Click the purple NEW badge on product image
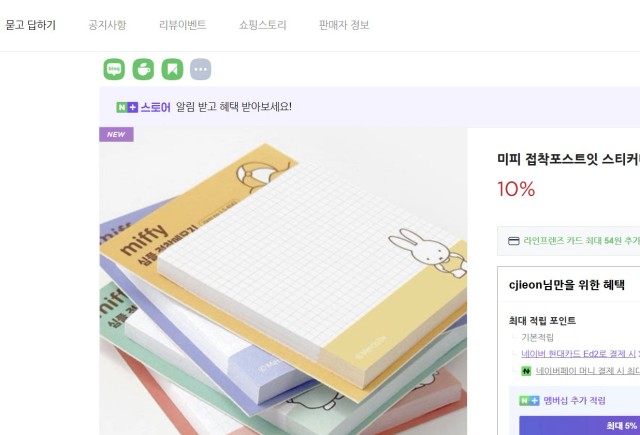This screenshot has width=640, height=435. point(116,134)
